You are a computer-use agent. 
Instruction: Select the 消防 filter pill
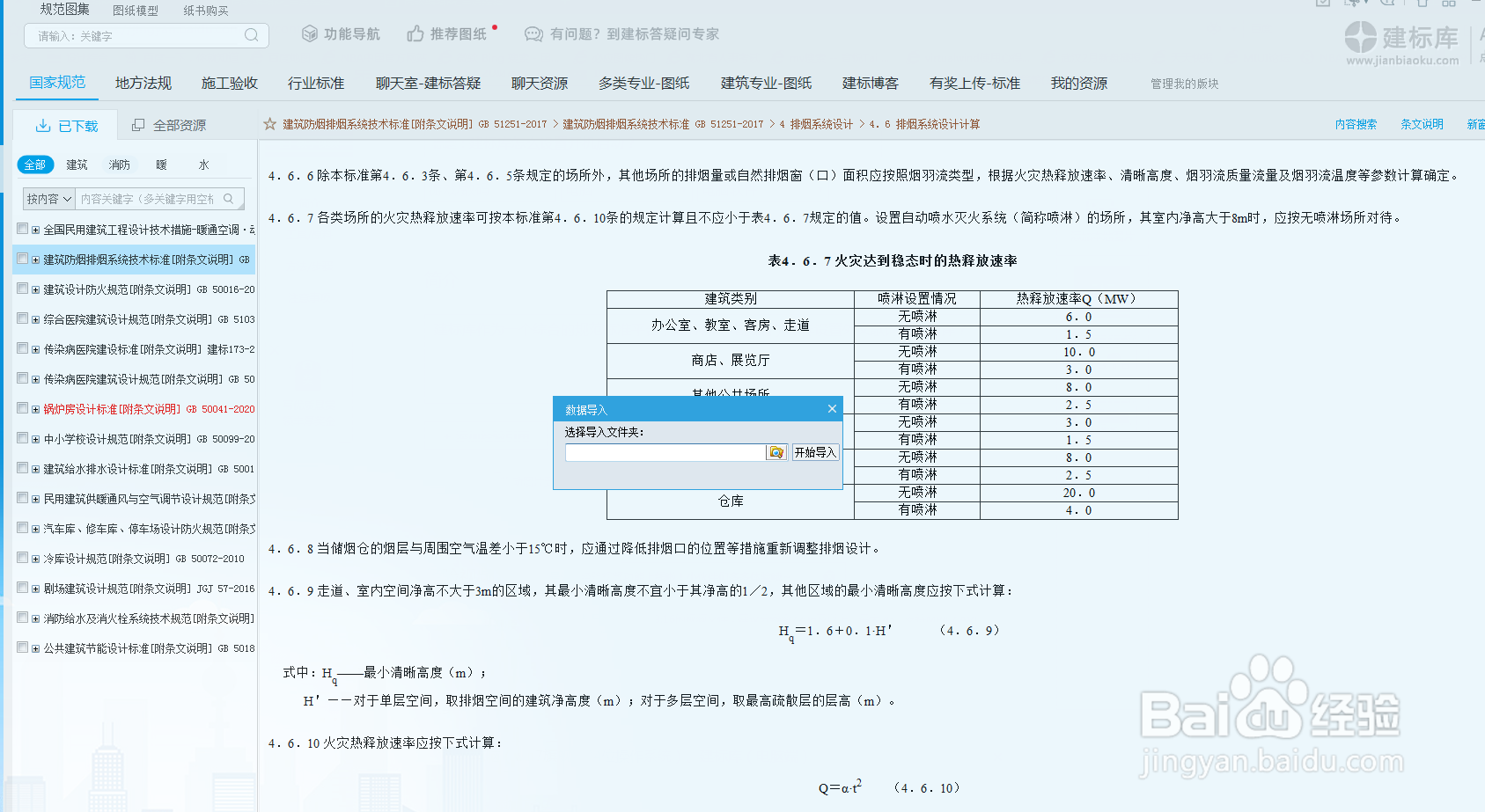pos(119,164)
